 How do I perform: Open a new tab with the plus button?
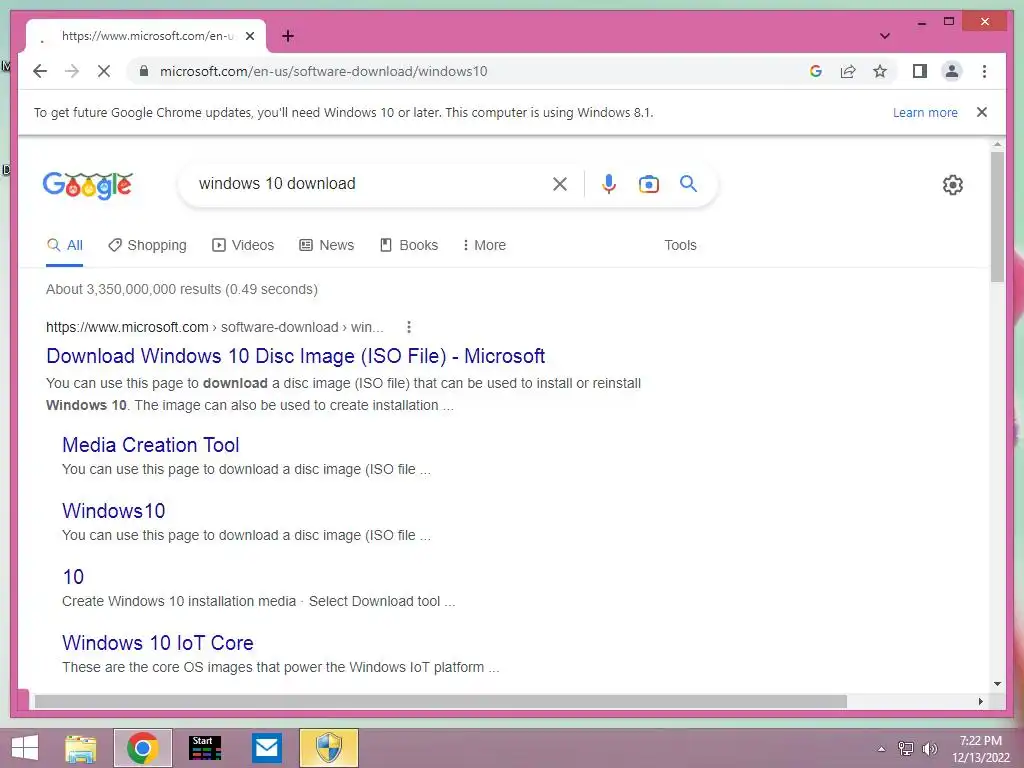[288, 36]
